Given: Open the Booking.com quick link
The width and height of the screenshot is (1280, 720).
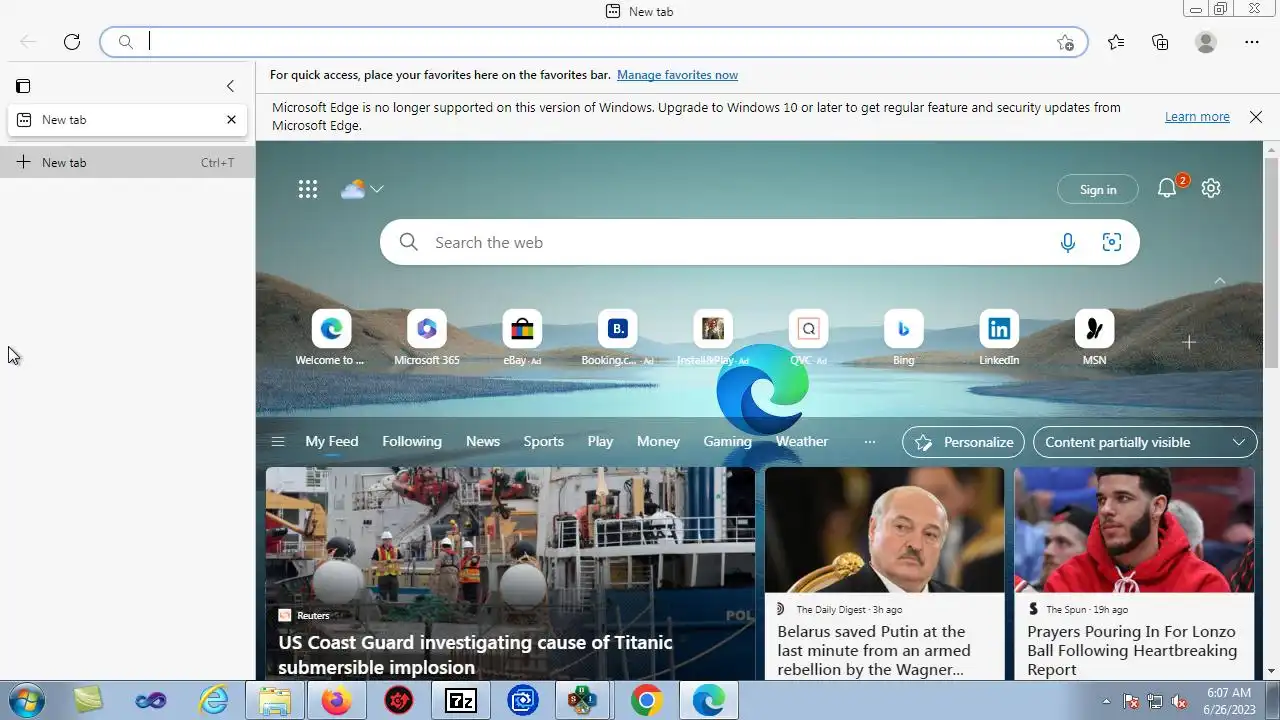Looking at the screenshot, I should point(617,338).
